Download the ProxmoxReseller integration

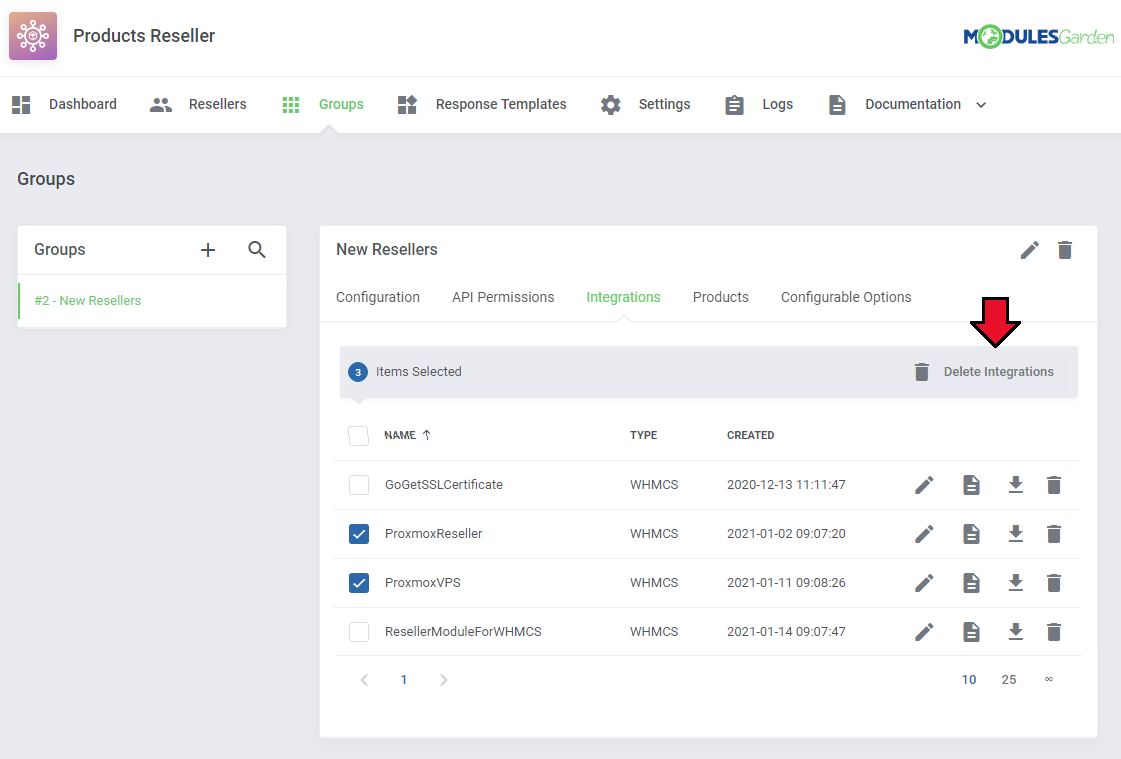click(1016, 534)
